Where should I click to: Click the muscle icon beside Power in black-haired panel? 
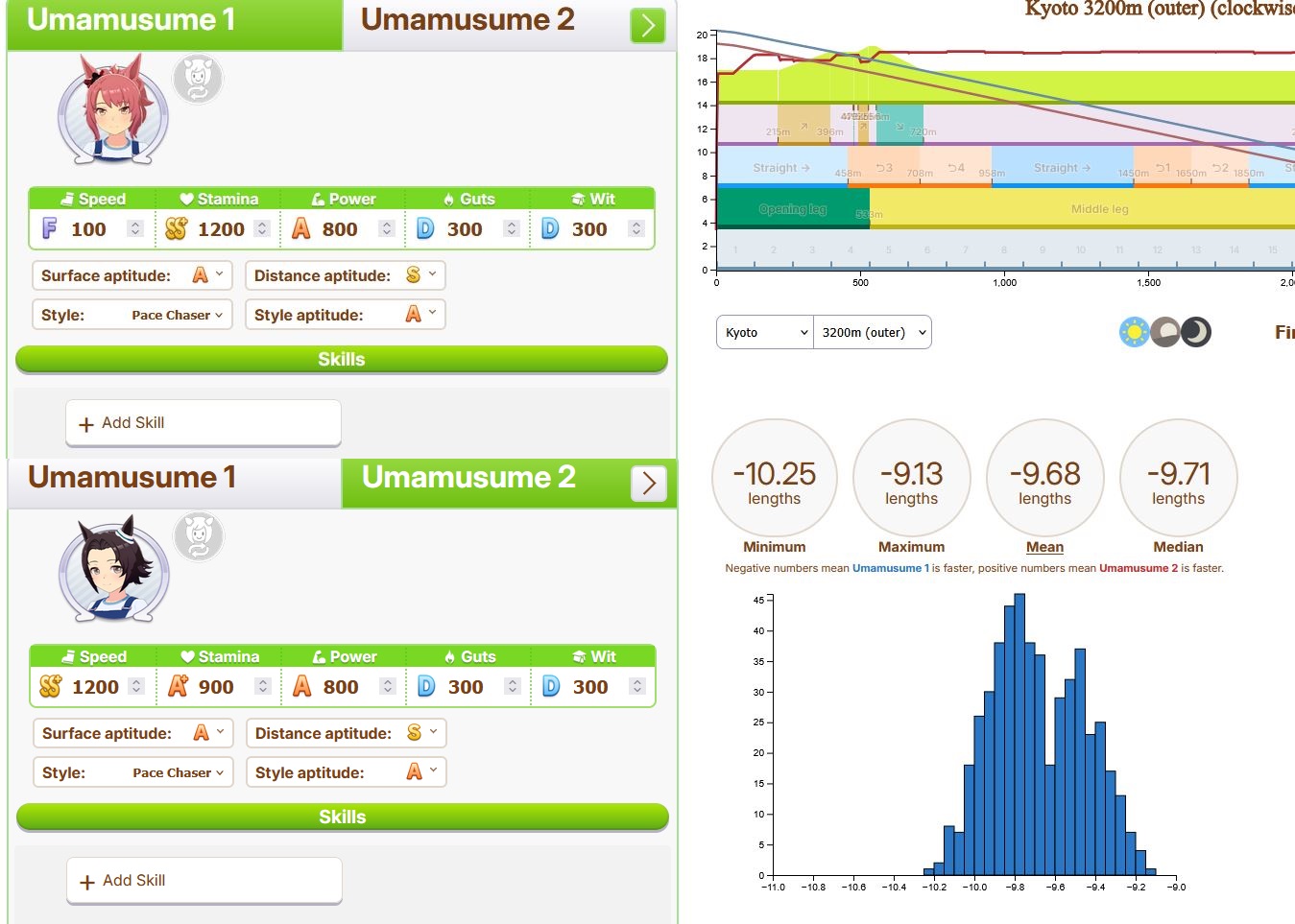(319, 656)
